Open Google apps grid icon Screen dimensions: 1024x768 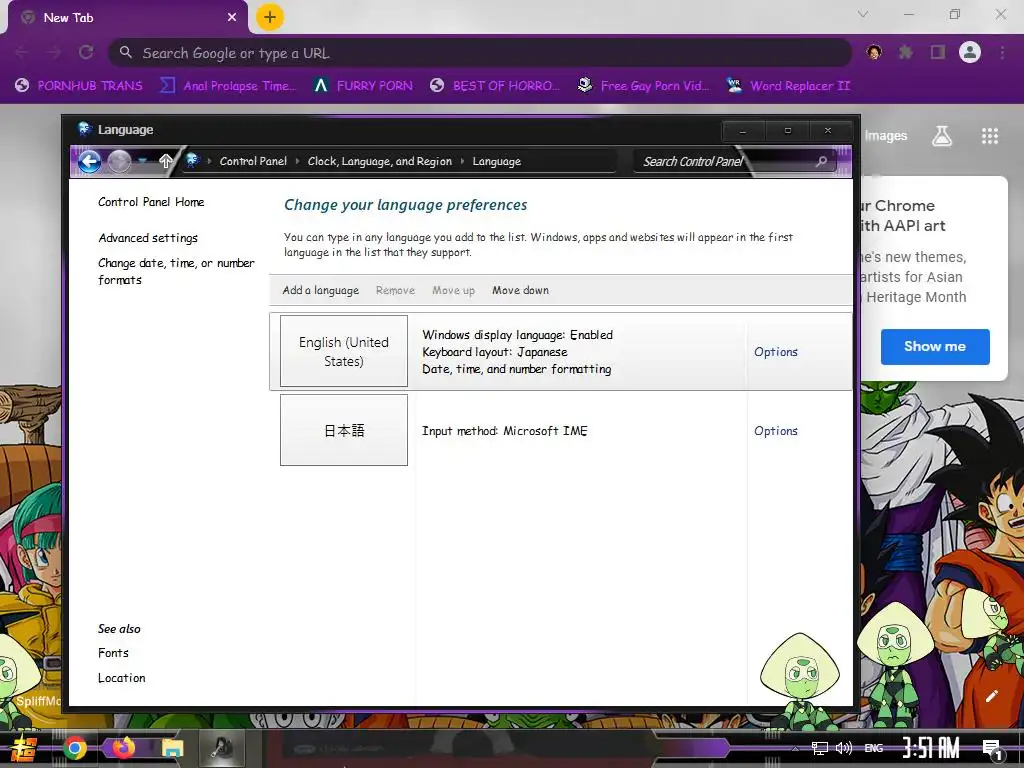point(990,136)
